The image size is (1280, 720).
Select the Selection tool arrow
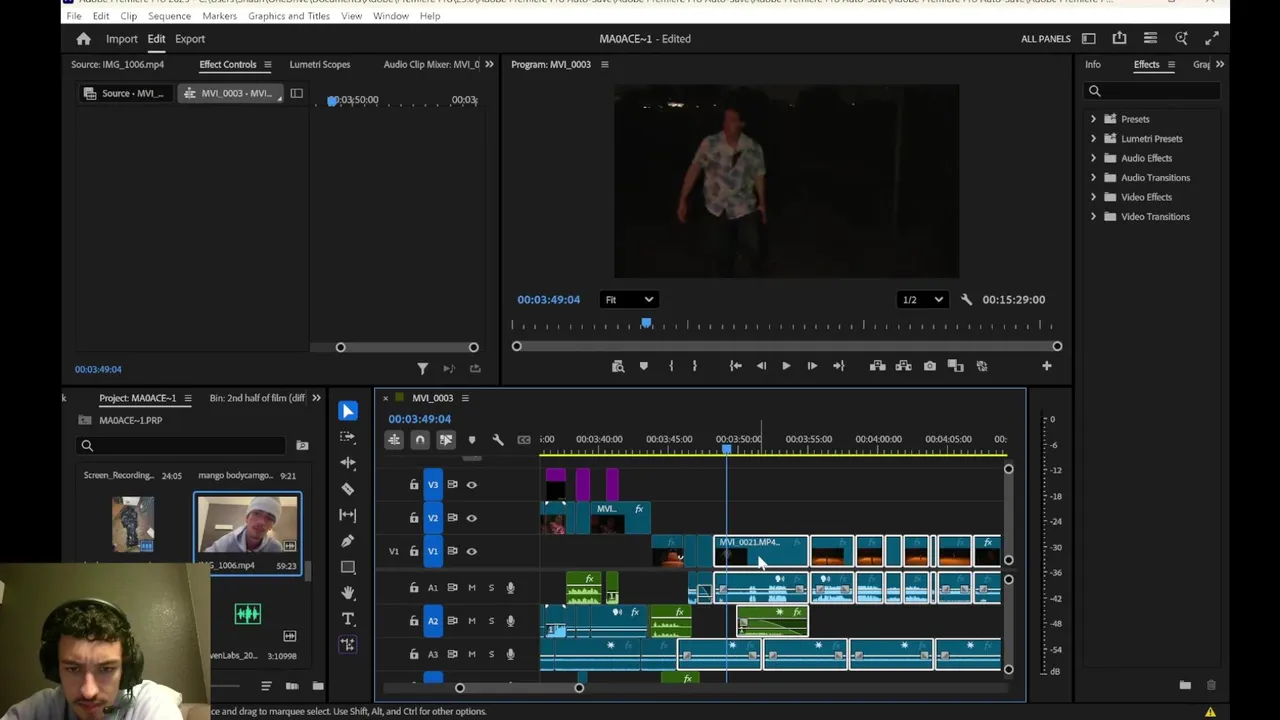tap(347, 411)
